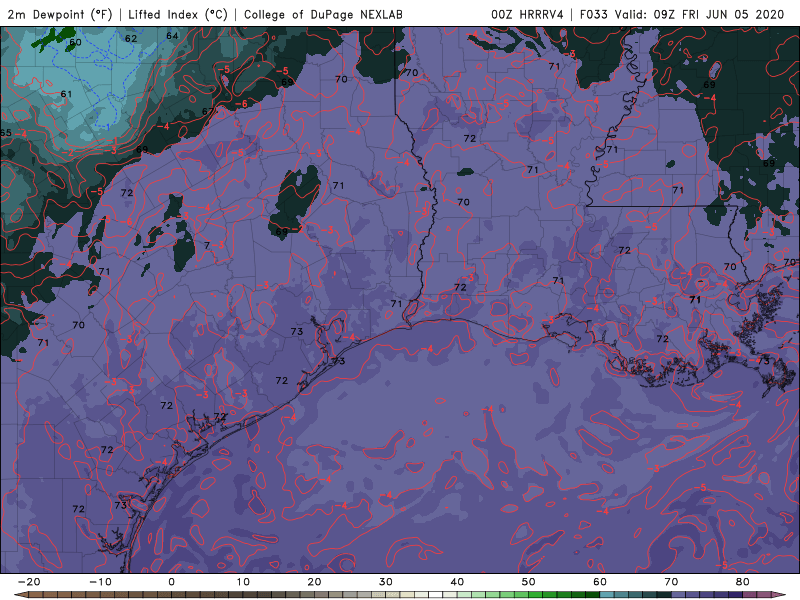Image resolution: width=800 pixels, height=600 pixels.
Task: Click the "-20" colorbar scale label
Action: [x=29, y=582]
